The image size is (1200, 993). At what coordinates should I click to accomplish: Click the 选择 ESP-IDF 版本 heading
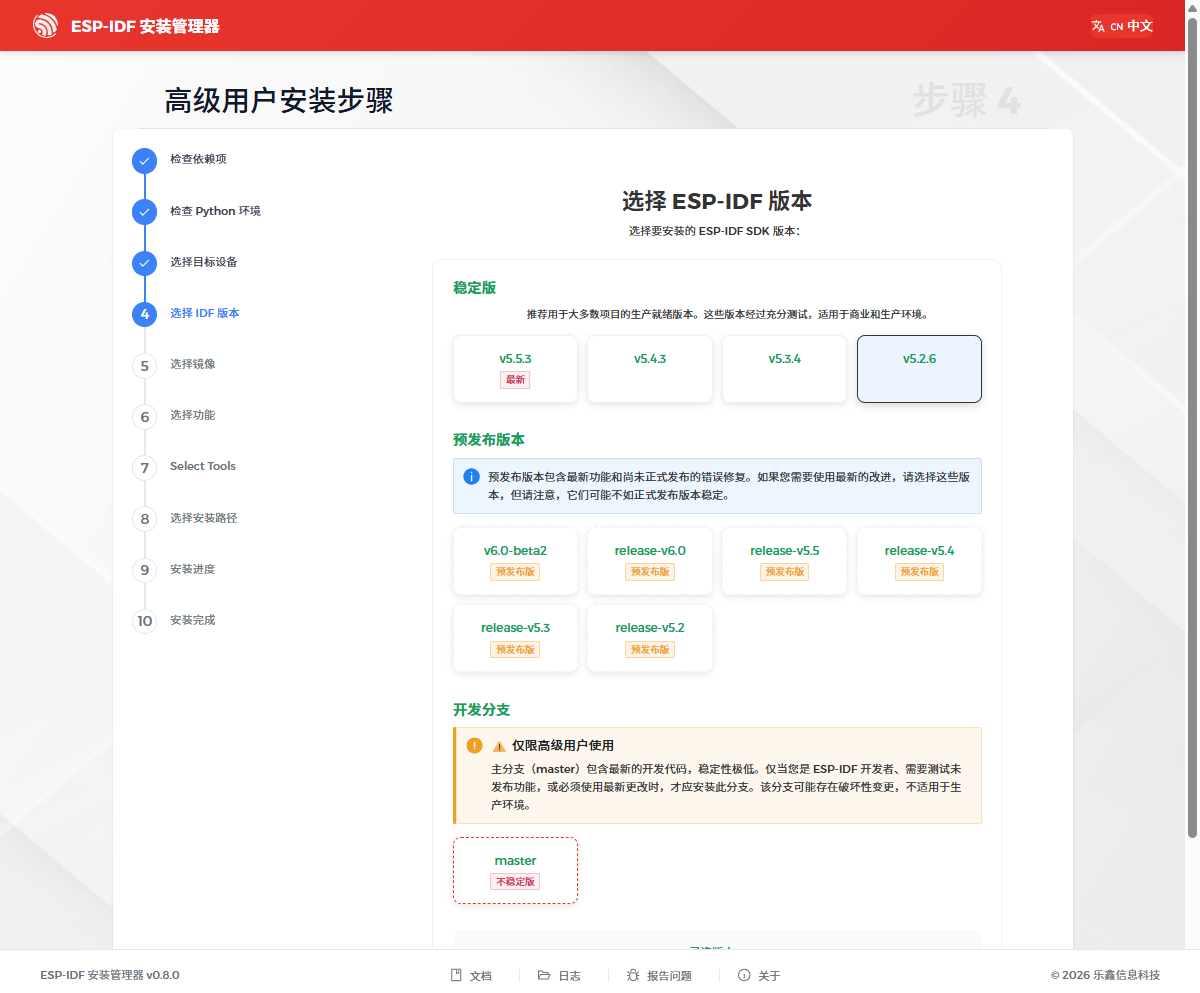point(717,201)
